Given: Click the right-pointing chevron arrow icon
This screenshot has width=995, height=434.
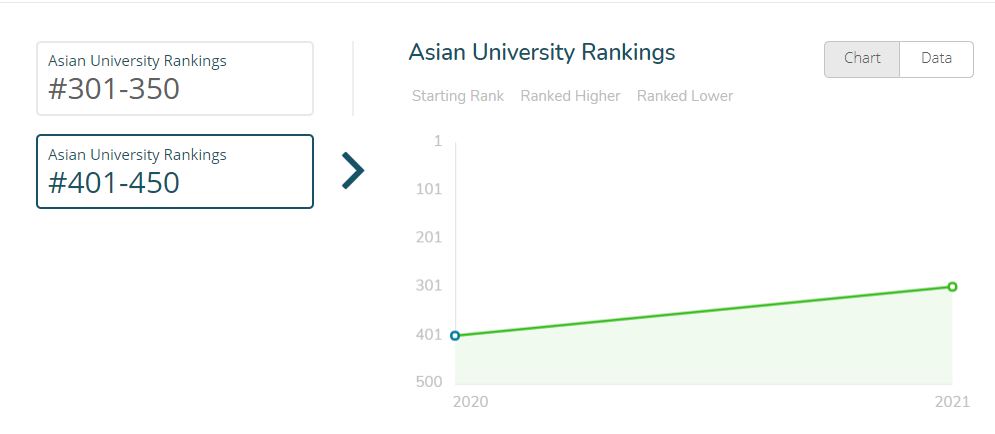Looking at the screenshot, I should 353,171.
